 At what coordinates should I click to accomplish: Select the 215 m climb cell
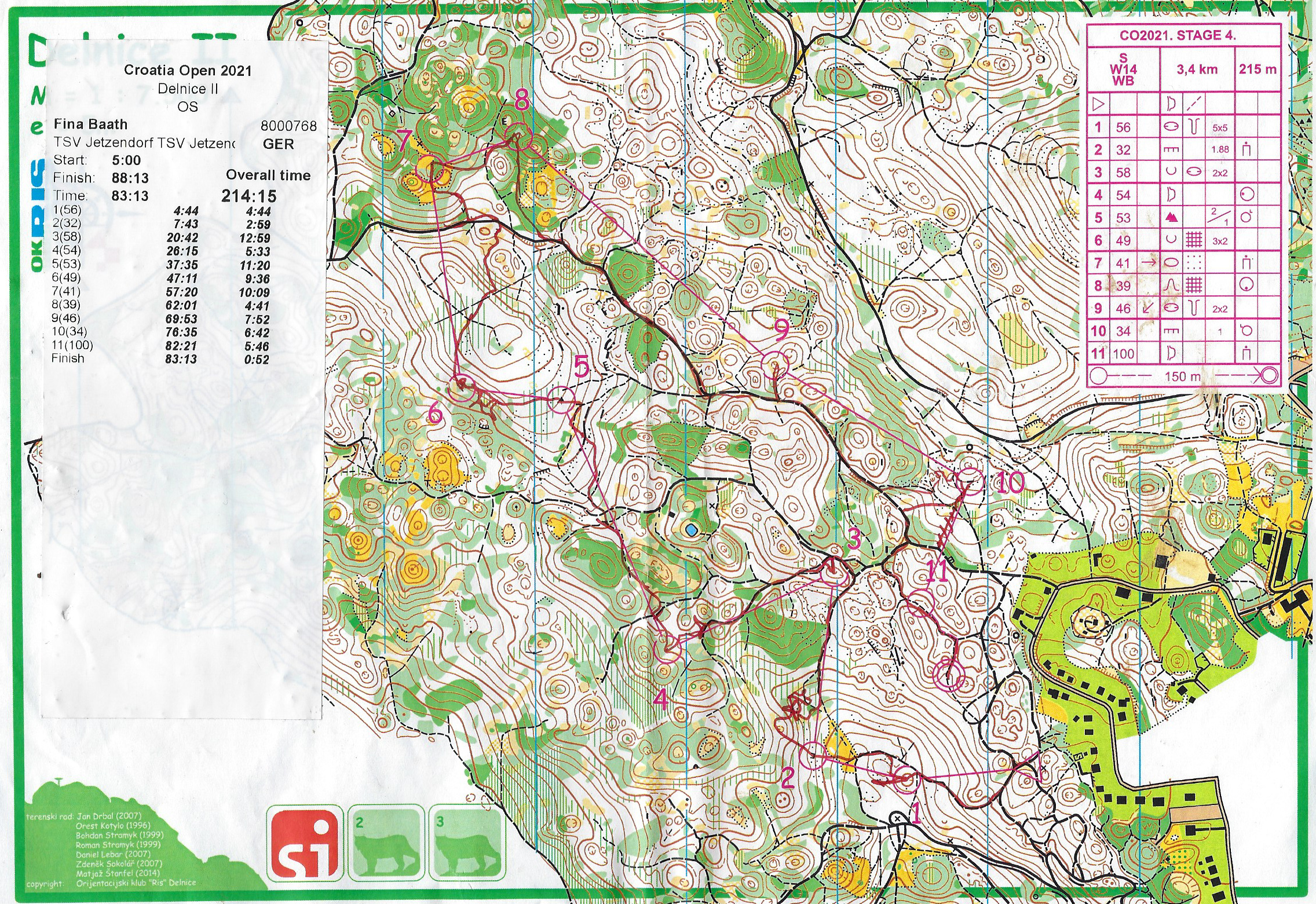(1257, 69)
